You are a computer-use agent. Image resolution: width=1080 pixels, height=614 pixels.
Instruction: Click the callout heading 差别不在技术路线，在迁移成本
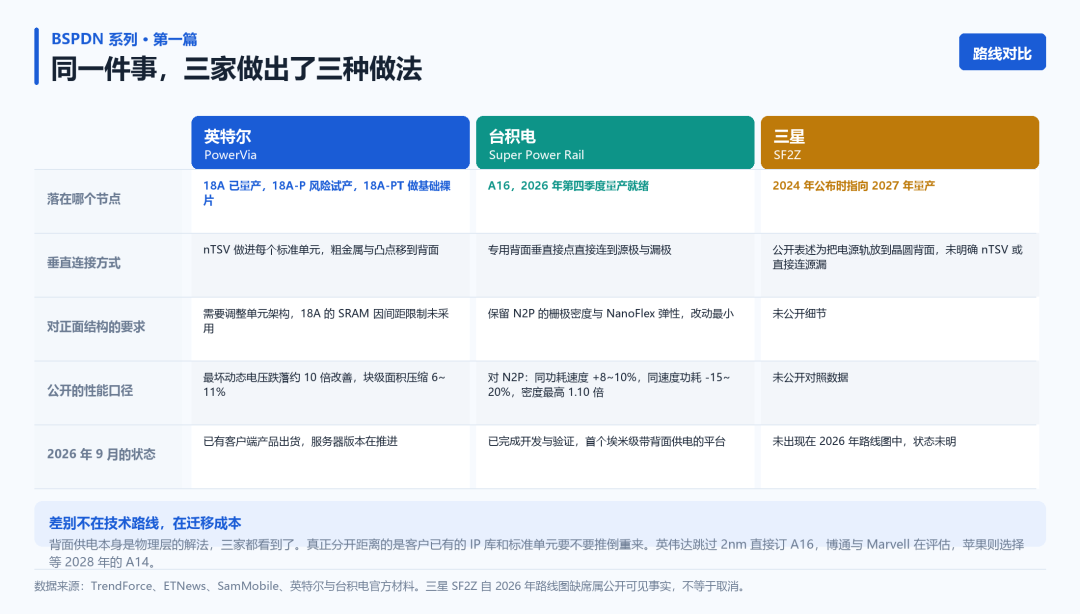point(145,523)
